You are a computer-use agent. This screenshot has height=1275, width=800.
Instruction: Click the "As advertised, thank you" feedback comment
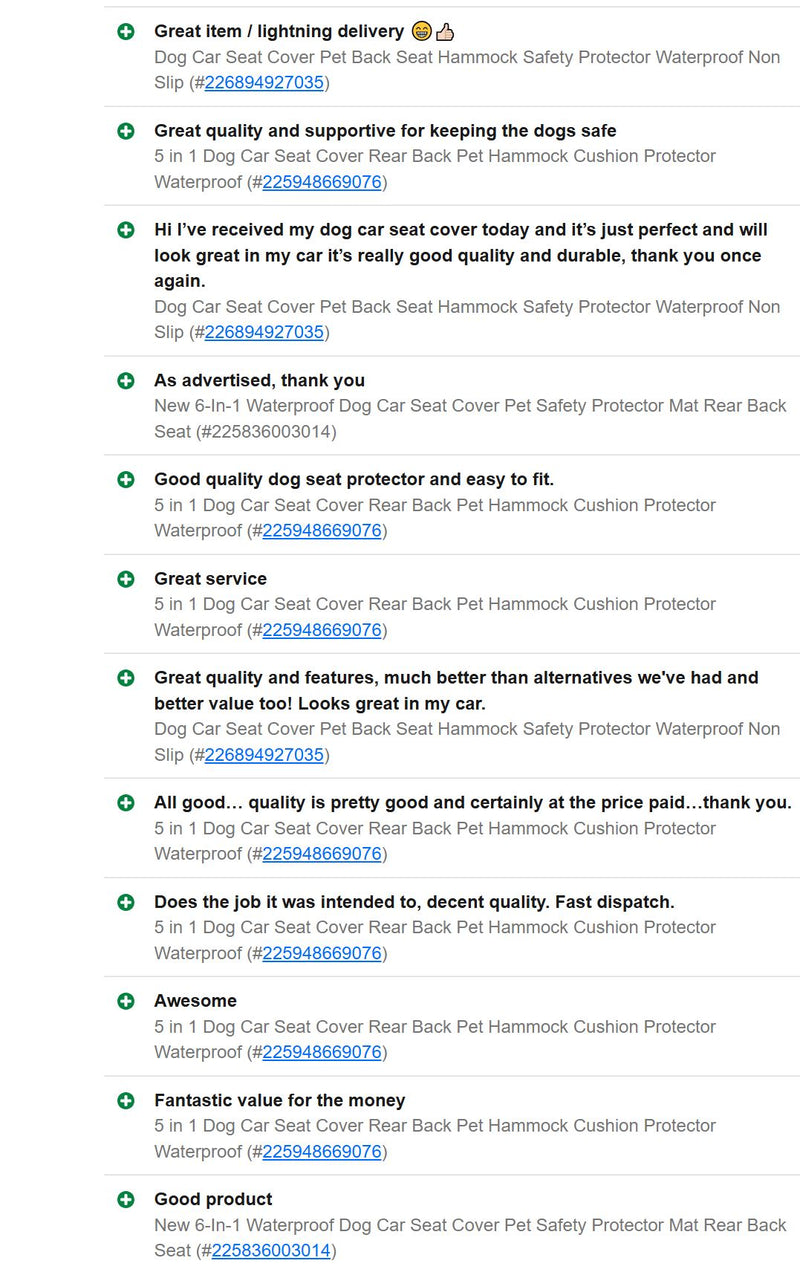click(259, 381)
